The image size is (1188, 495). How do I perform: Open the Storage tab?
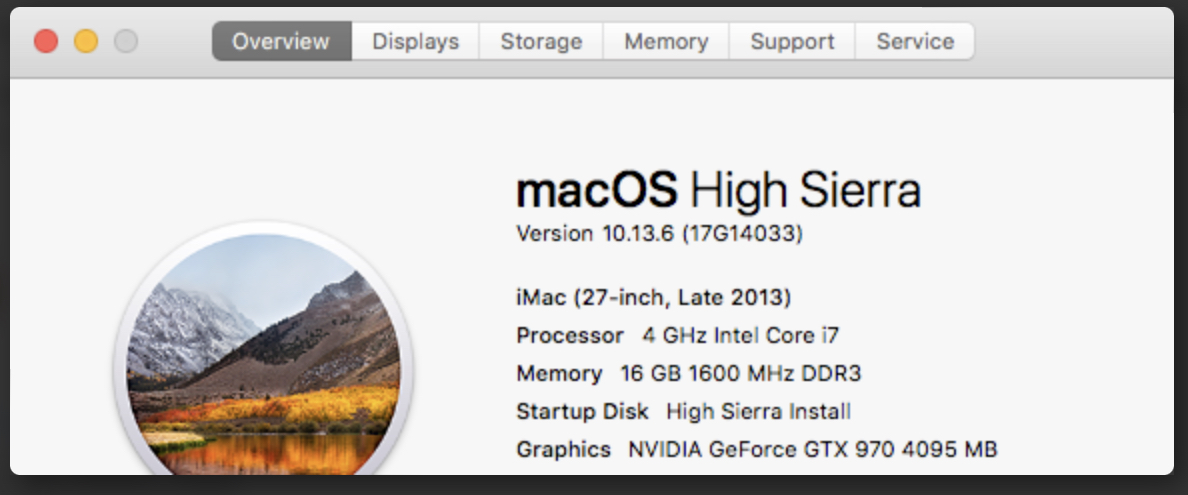tap(541, 42)
